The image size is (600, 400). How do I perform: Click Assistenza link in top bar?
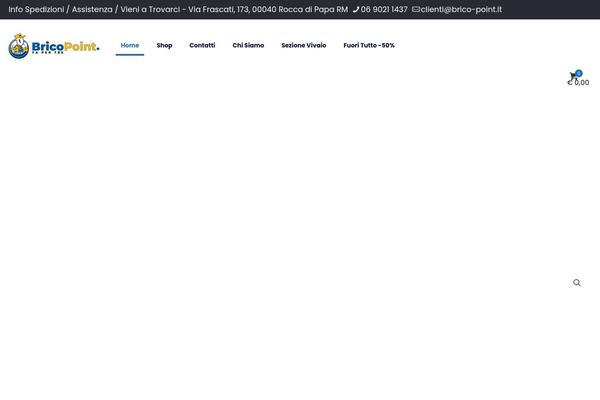(92, 10)
